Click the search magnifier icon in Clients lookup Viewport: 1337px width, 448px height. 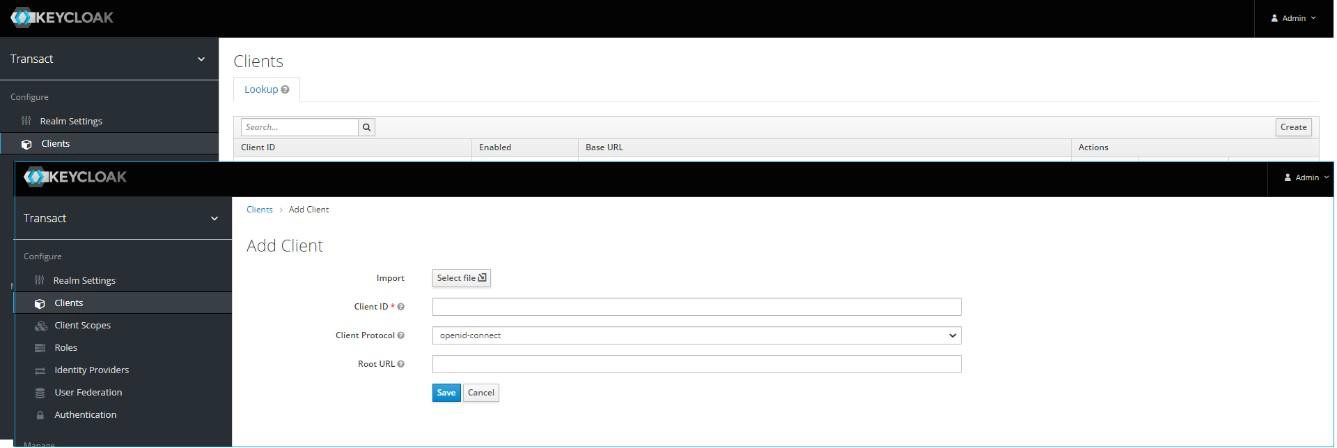pyautogui.click(x=367, y=127)
